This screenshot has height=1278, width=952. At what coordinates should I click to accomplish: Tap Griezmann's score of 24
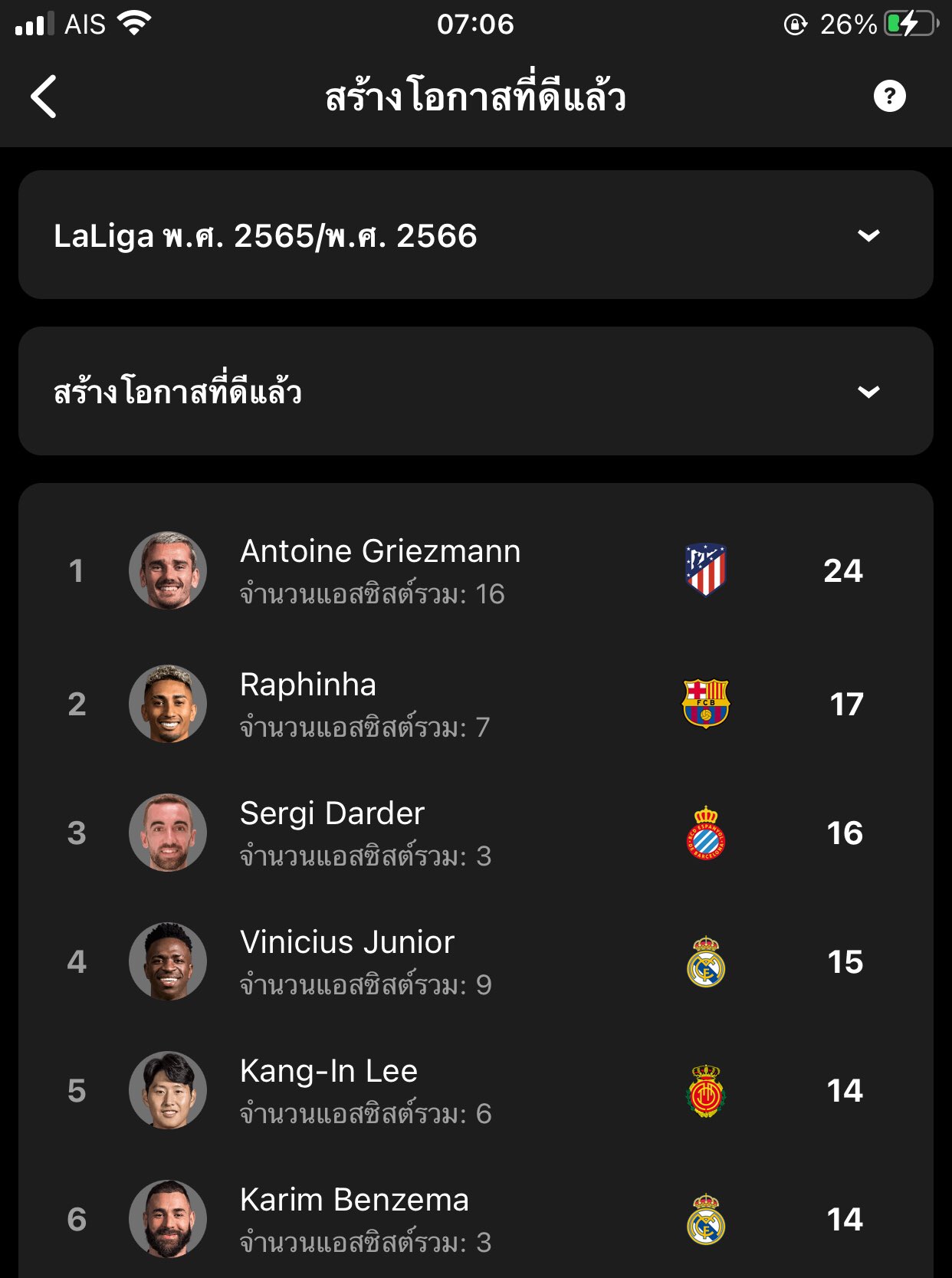pyautogui.click(x=843, y=570)
